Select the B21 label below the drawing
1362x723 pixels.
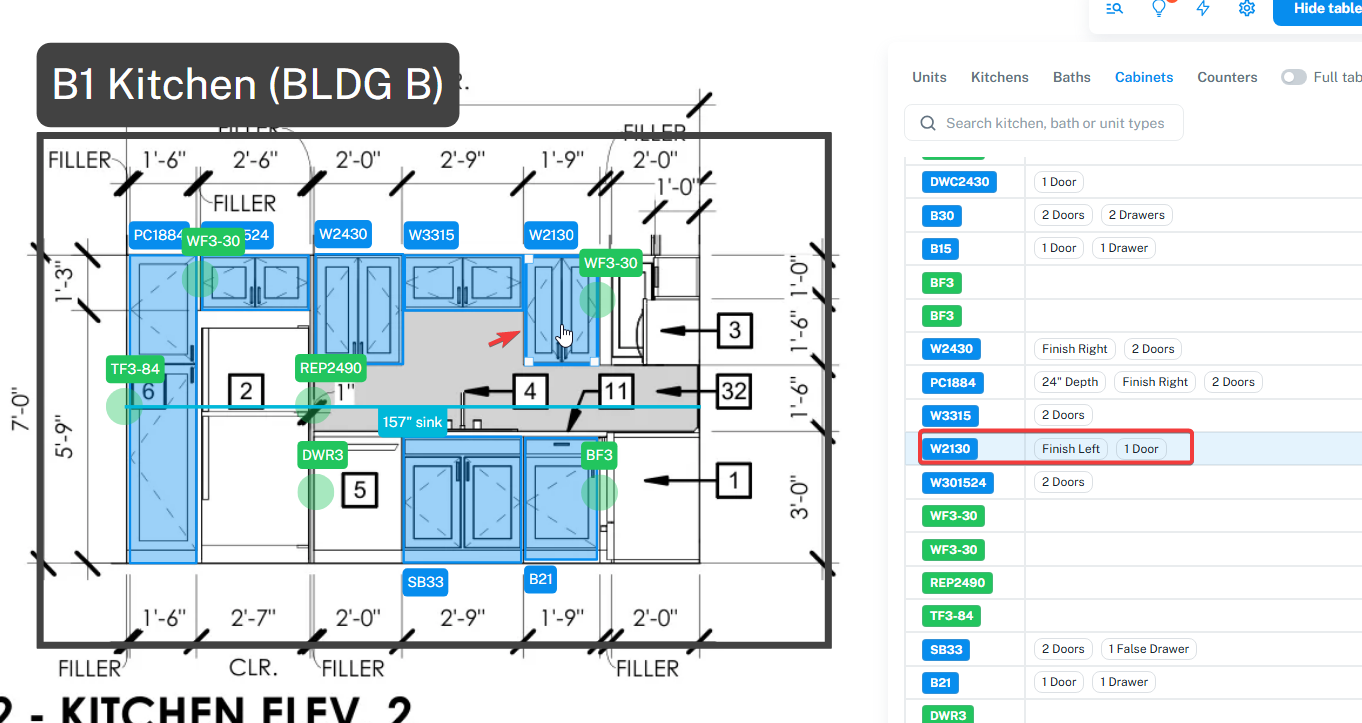541,578
